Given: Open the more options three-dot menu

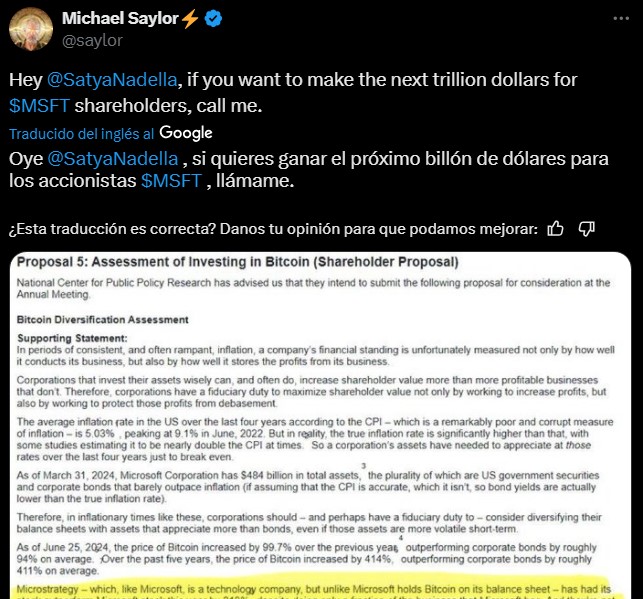Looking at the screenshot, I should pos(621,18).
